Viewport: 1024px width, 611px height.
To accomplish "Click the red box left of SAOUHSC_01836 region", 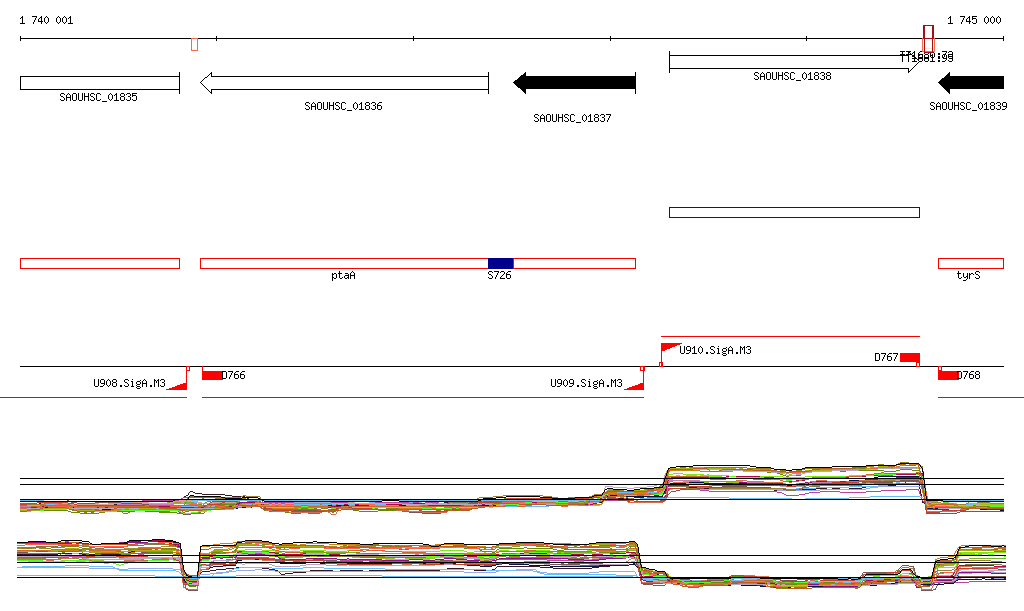I will click(x=100, y=264).
